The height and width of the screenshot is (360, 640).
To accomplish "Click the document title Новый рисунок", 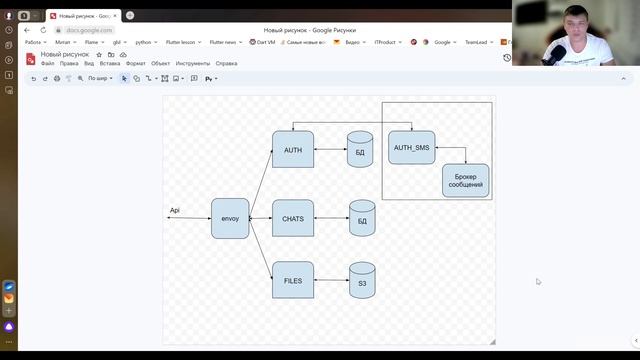I will pyautogui.click(x=64, y=54).
